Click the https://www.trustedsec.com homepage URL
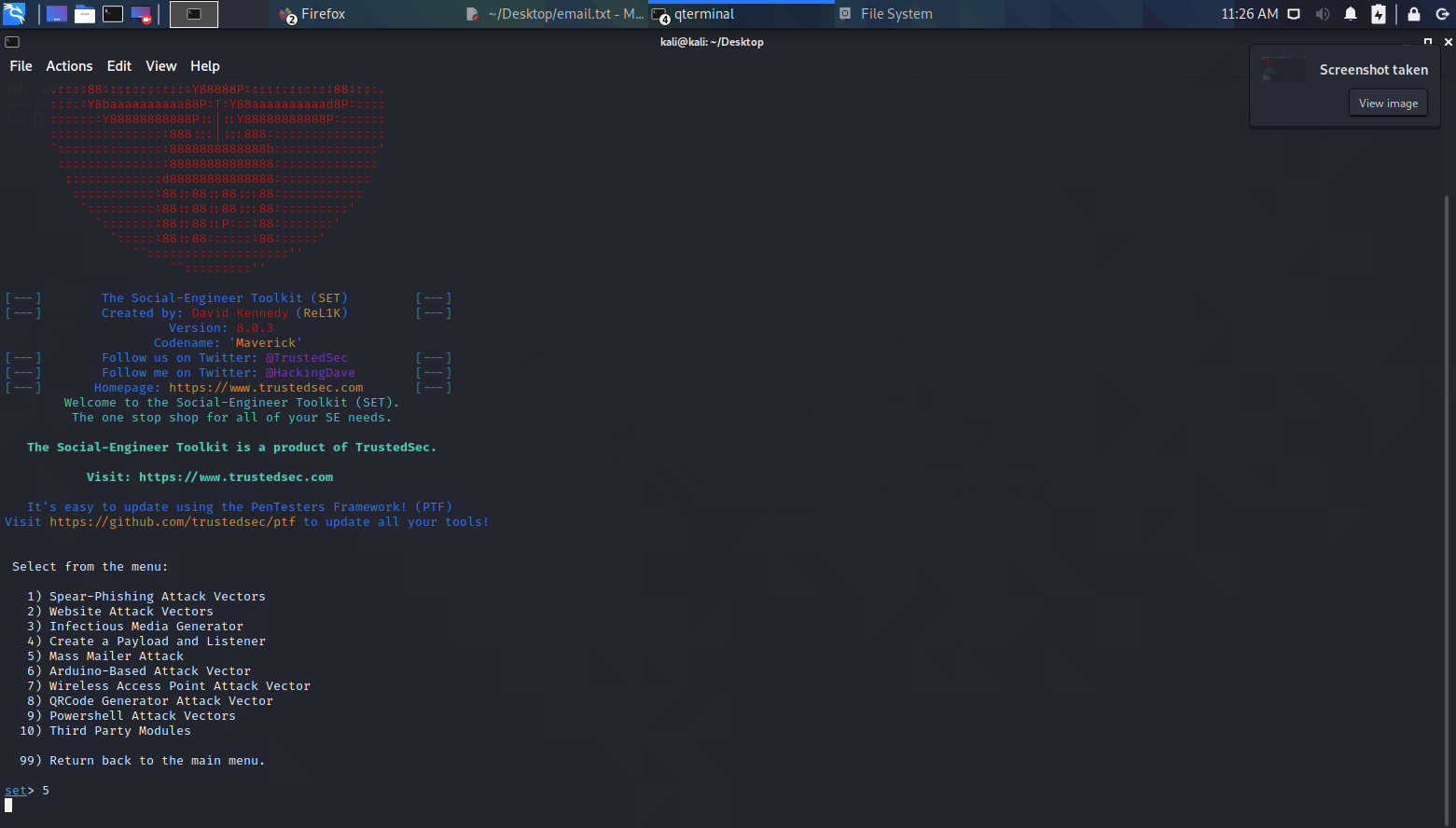1456x828 pixels. (266, 388)
